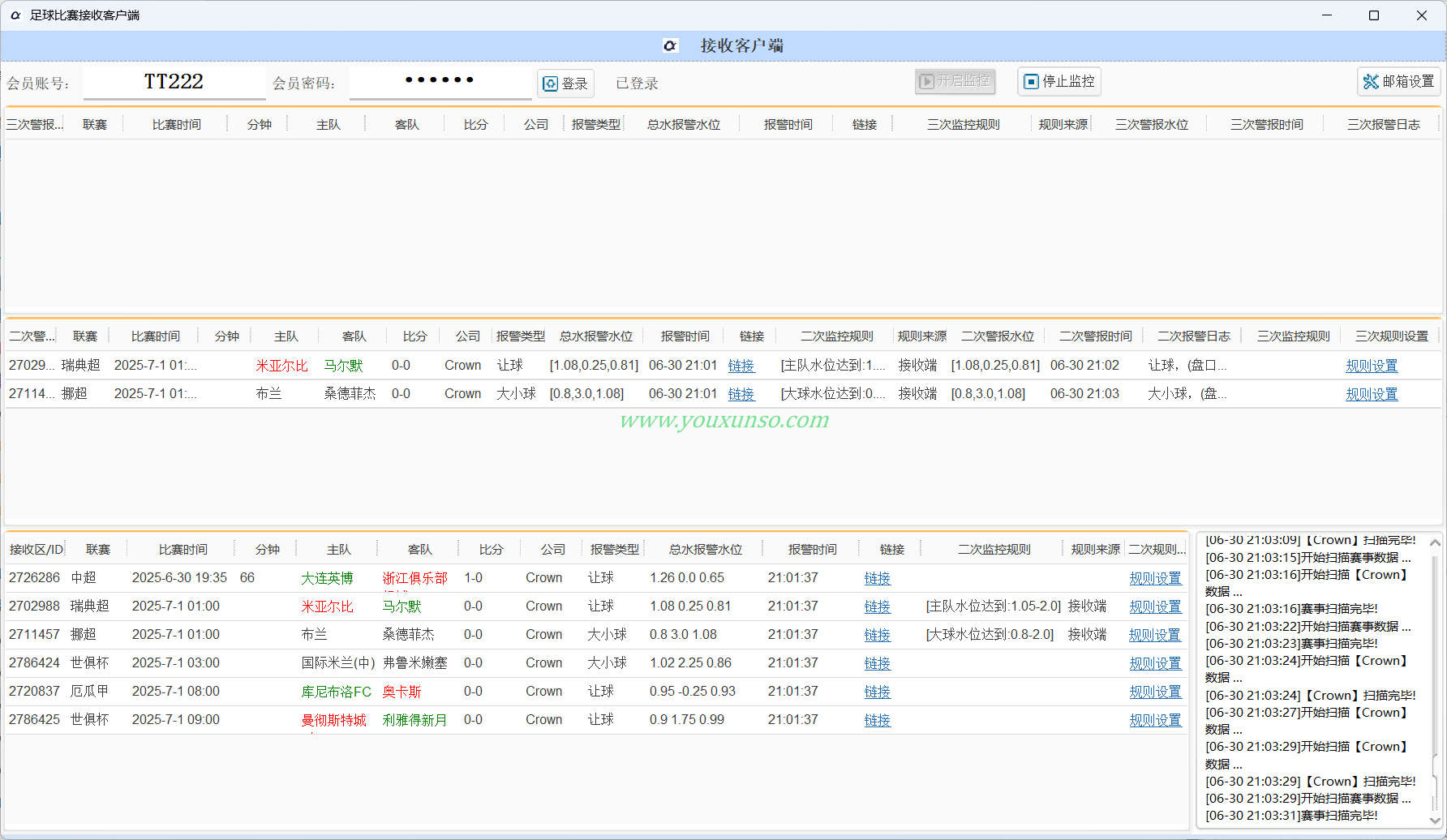Screen dimensions: 1447x840
Task: Select team name 浙江俱乐部
Action: click(x=415, y=578)
